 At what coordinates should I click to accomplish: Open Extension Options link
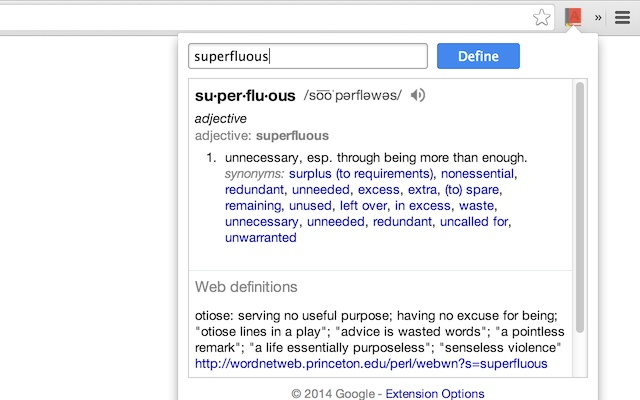click(435, 393)
